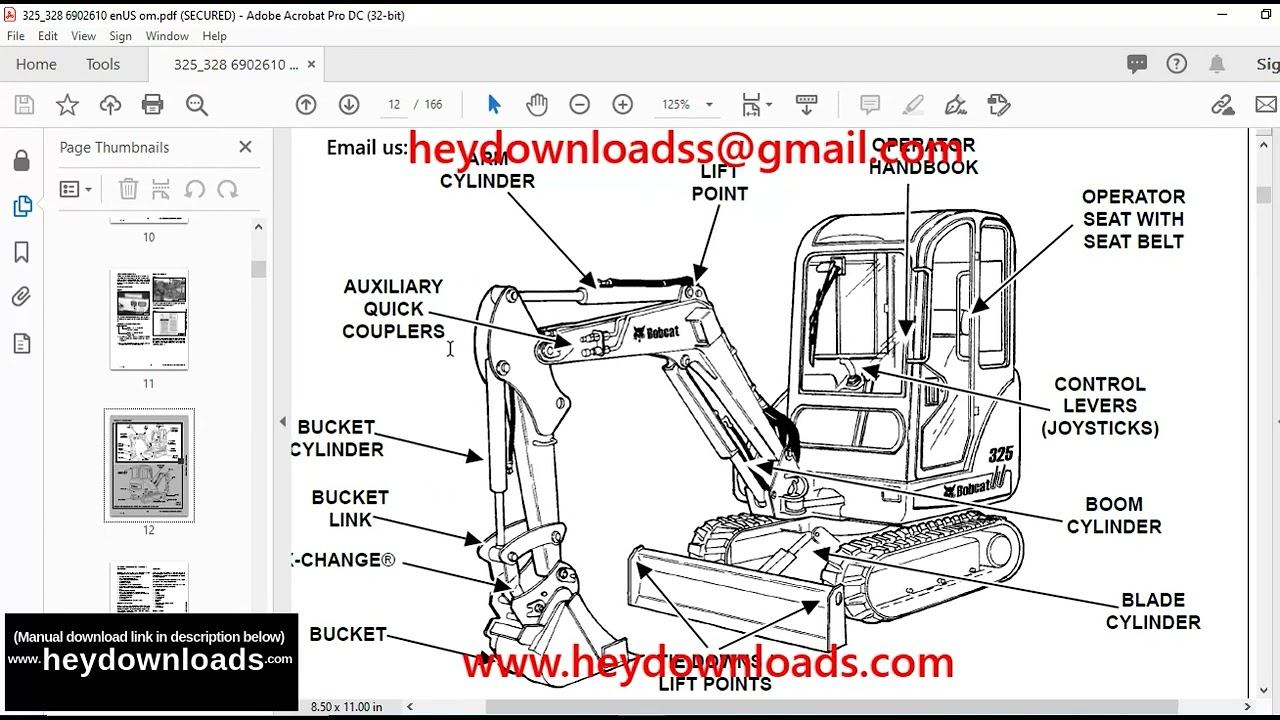Click the extract pages icon in thumbnails
The width and height of the screenshot is (1280, 720).
161,189
